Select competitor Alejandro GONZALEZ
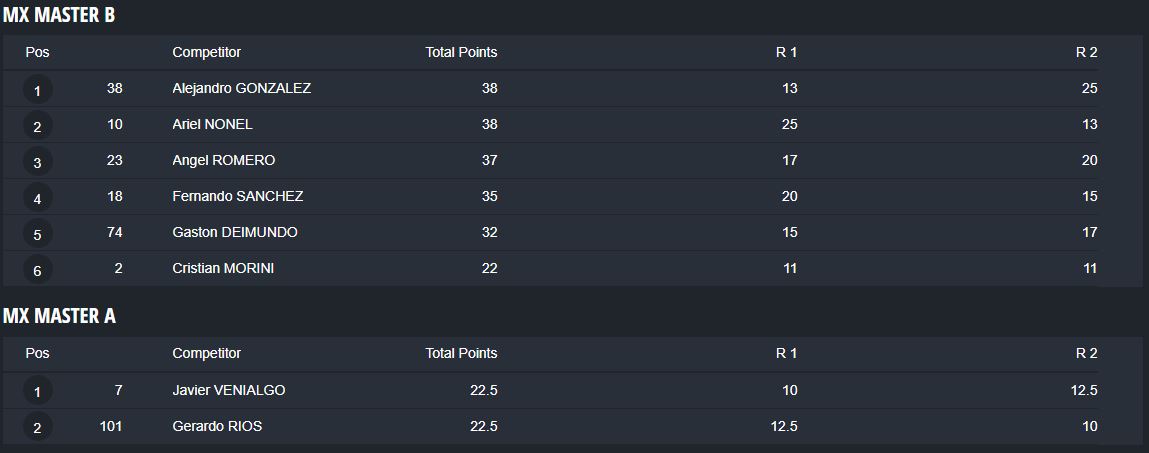Image resolution: width=1149 pixels, height=453 pixels. click(242, 89)
